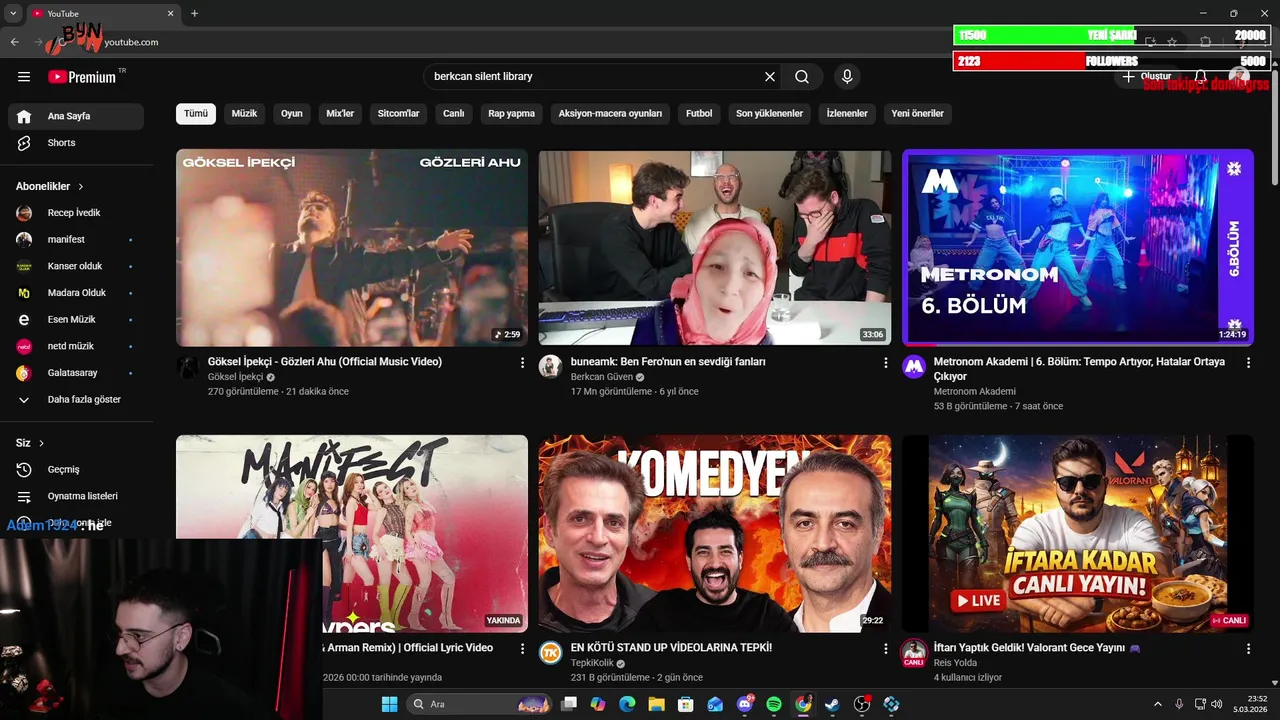The image size is (1280, 720).
Task: Select Yeni öneriler chip
Action: click(917, 114)
